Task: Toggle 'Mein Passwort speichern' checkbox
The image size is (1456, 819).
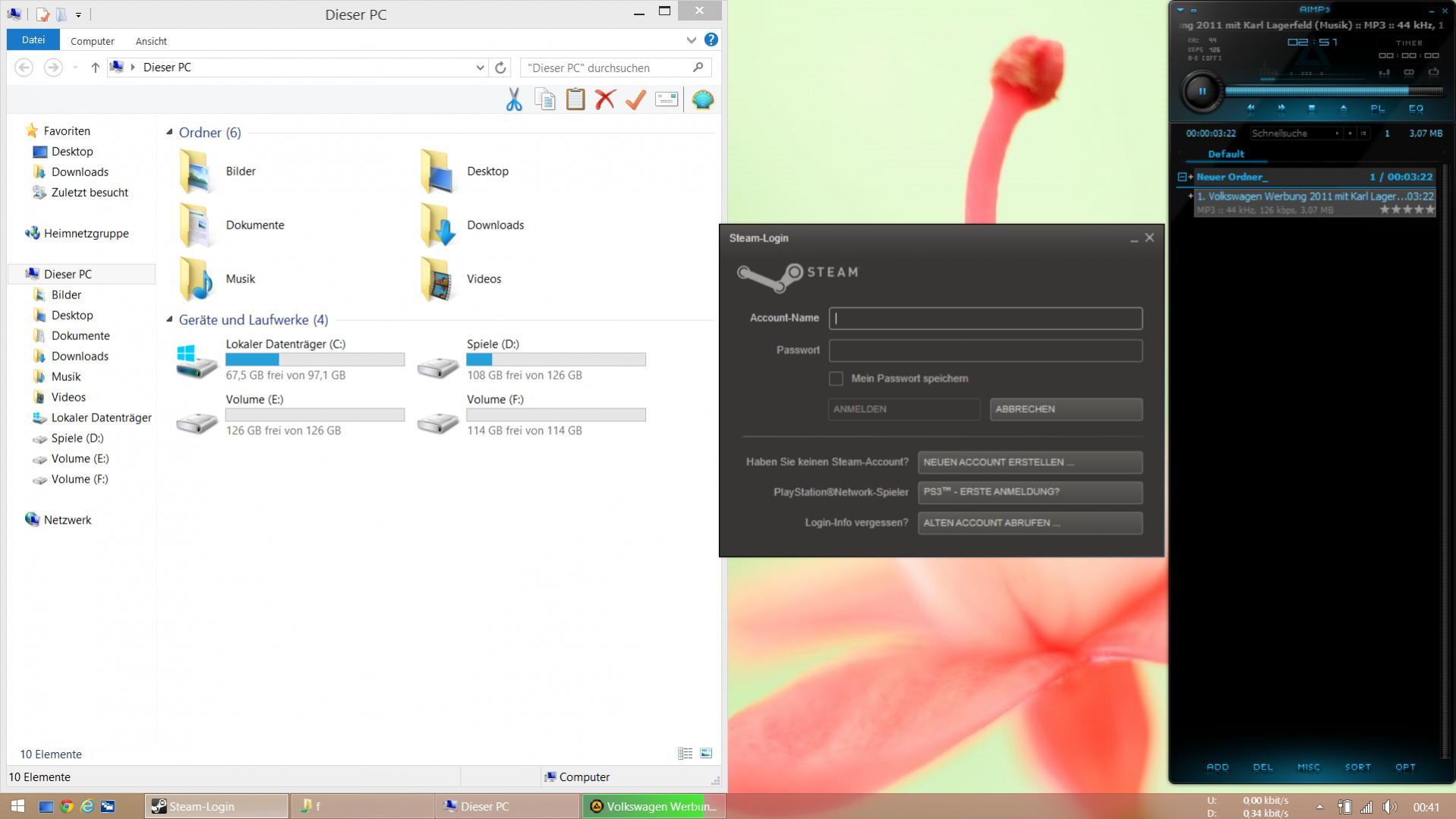Action: point(836,379)
